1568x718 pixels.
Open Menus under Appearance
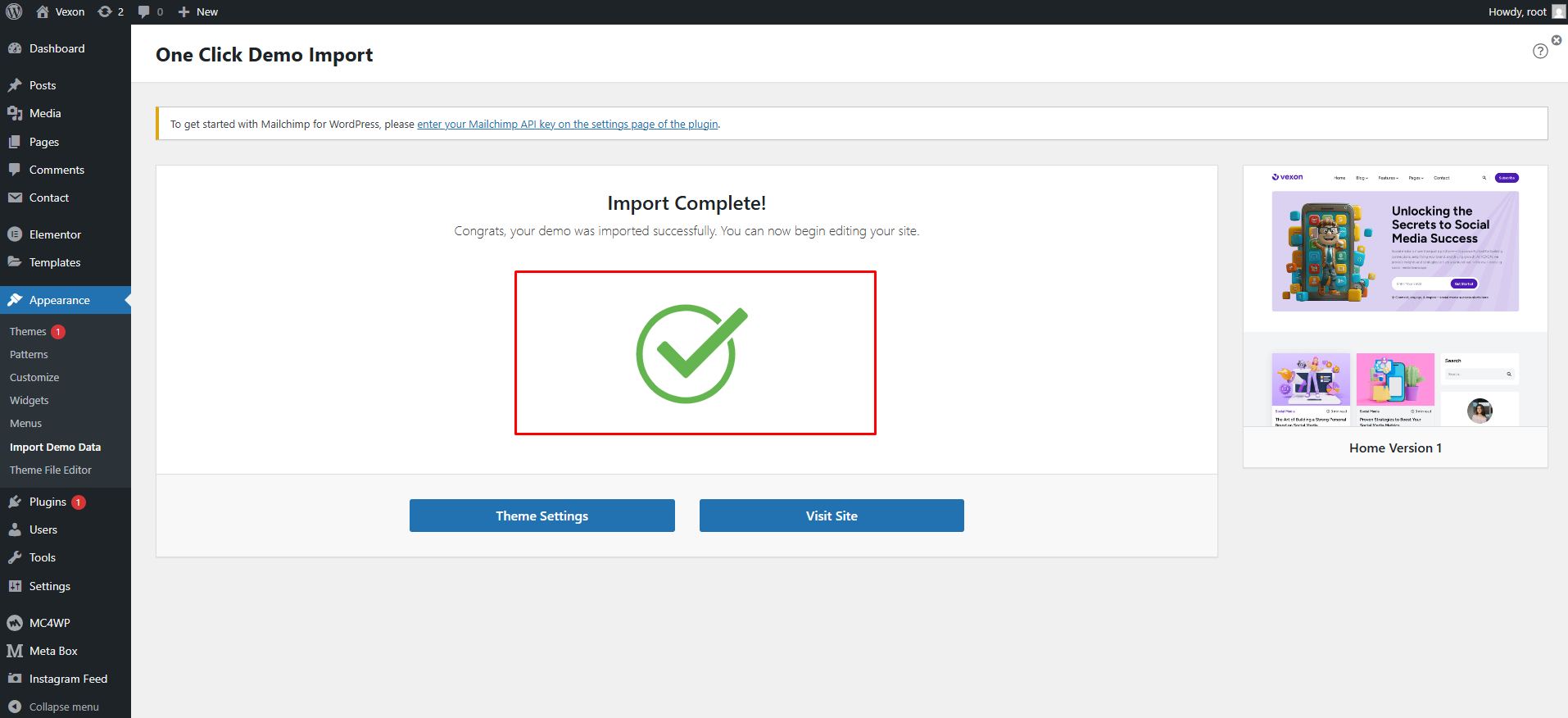25,423
